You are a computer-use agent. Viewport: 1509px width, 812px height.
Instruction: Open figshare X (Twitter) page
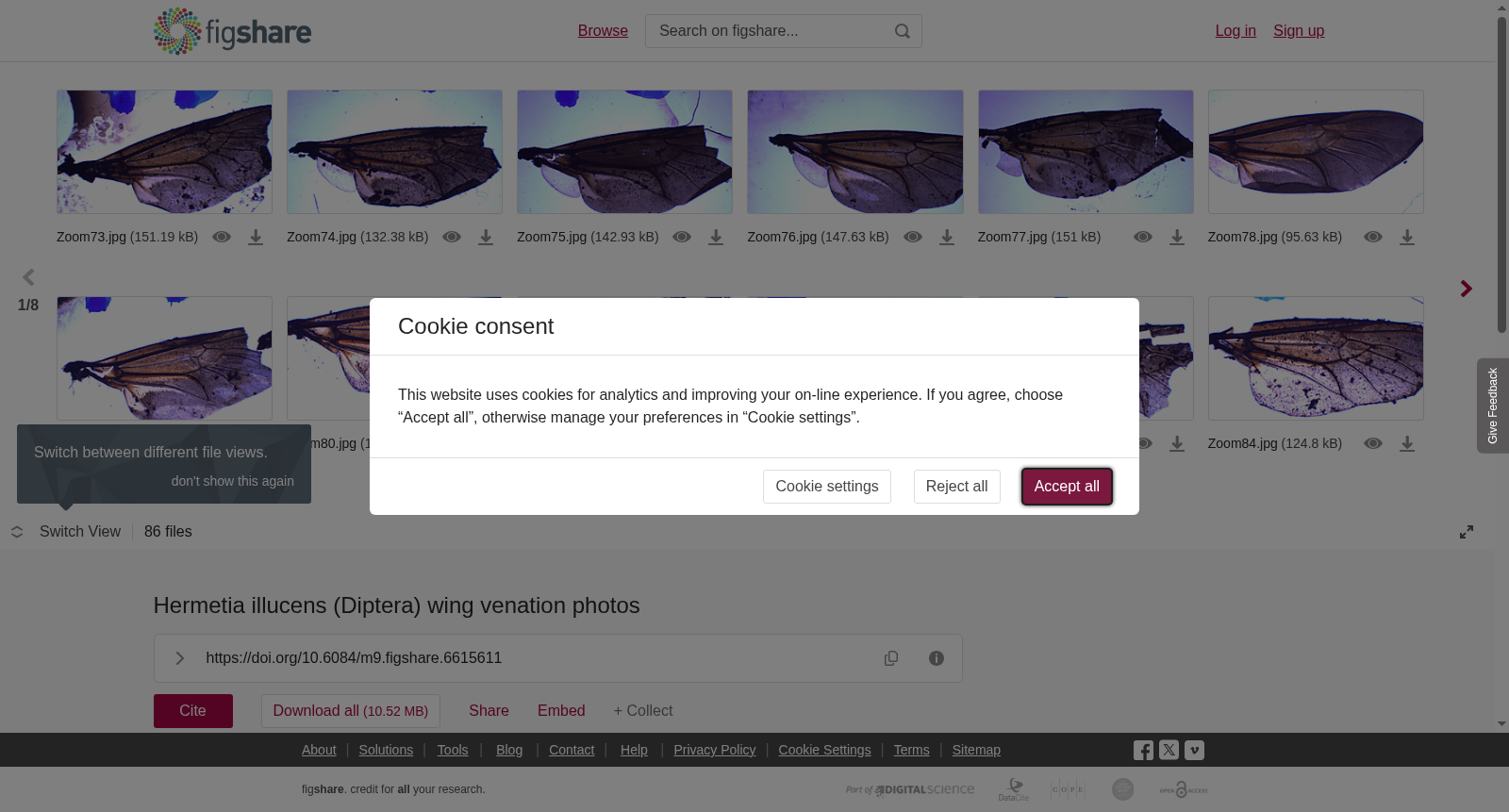[1169, 750]
